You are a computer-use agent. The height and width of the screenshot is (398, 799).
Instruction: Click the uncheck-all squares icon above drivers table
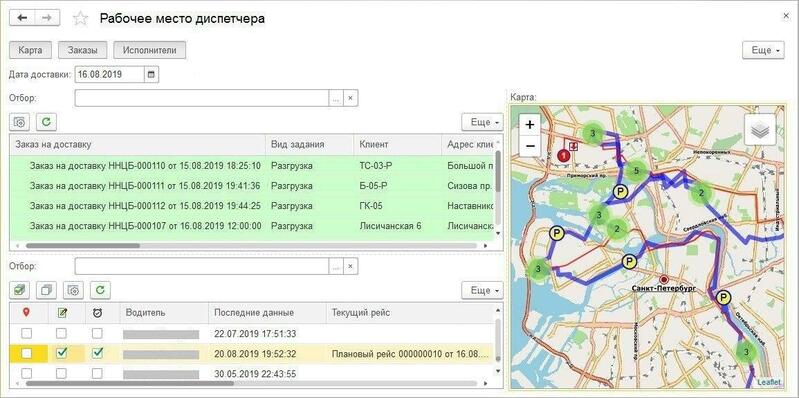(x=46, y=290)
